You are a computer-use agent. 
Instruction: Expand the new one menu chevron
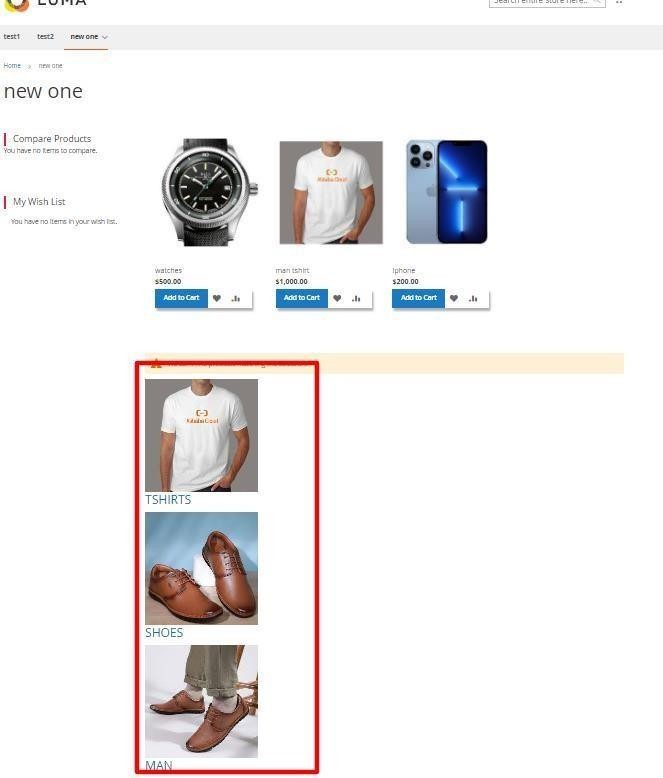click(x=105, y=37)
